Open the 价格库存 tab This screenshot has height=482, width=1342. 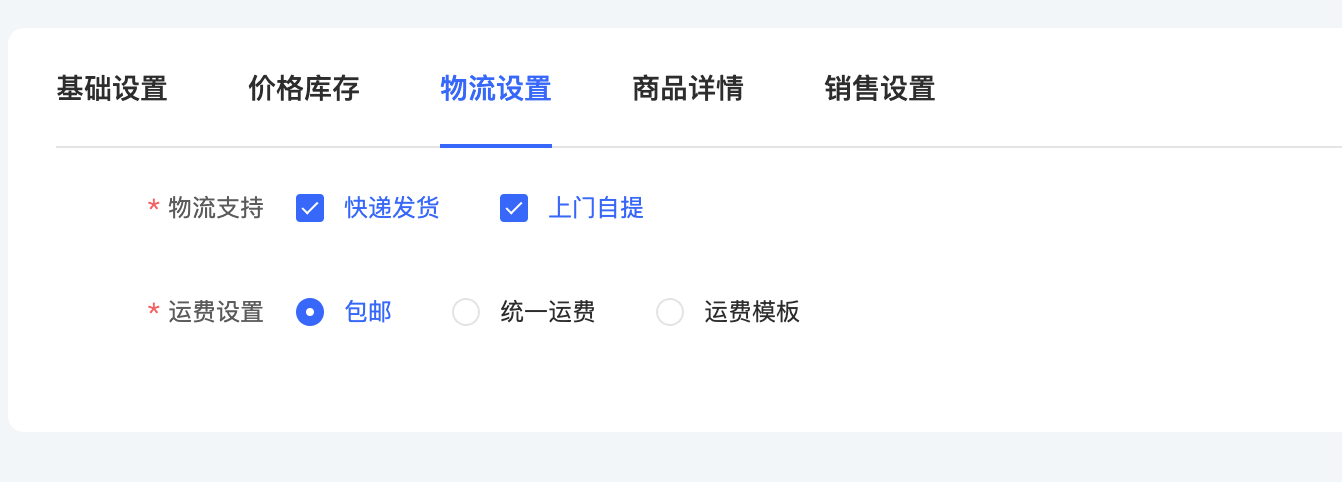point(304,89)
